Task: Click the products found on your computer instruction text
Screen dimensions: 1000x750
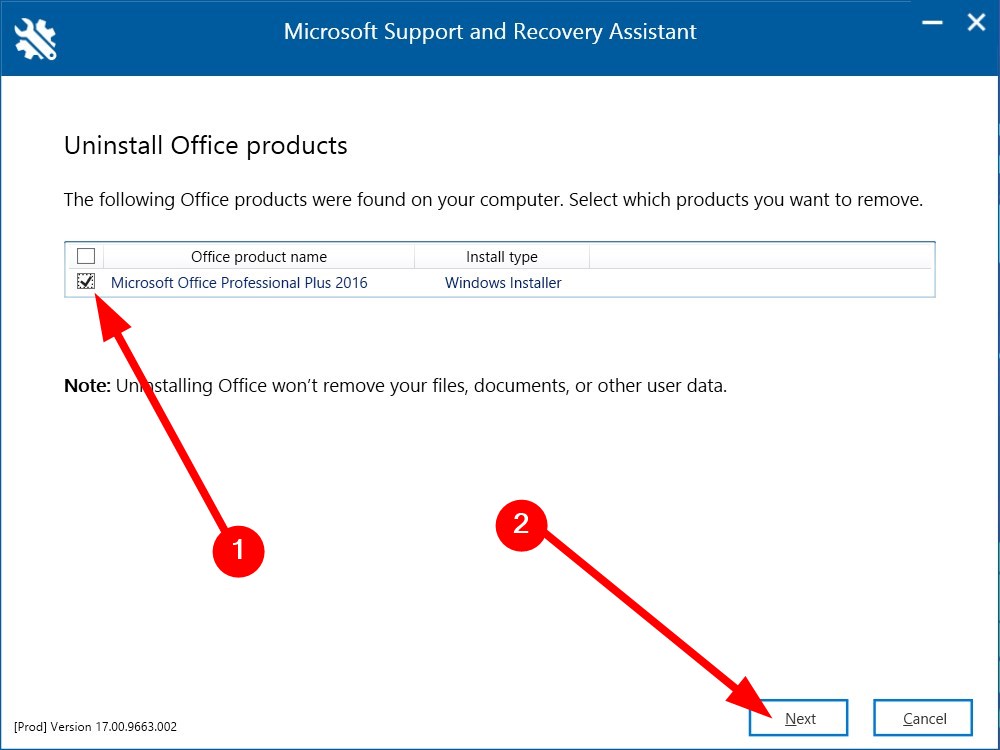Action: point(493,200)
